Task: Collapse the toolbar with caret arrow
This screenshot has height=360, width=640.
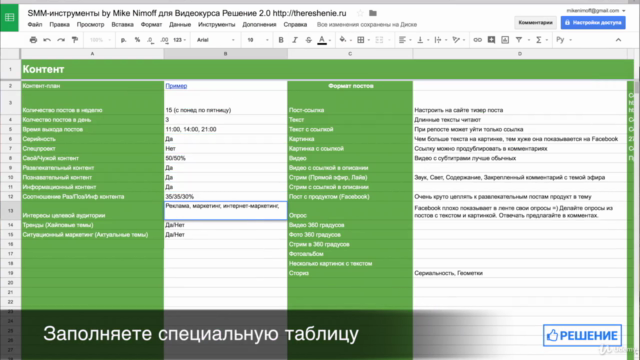Action: [x=618, y=40]
